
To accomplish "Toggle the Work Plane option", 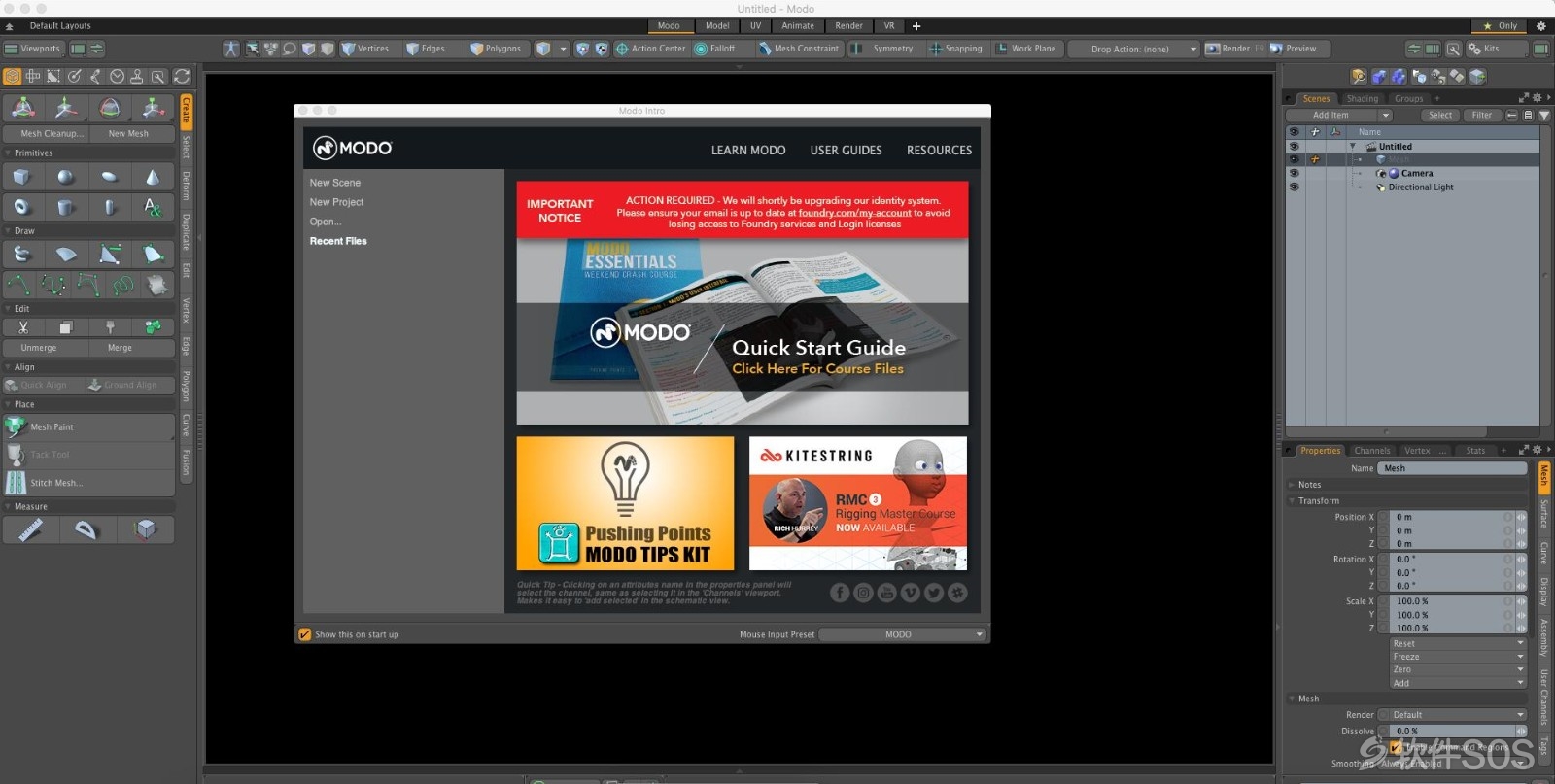I will [1026, 49].
